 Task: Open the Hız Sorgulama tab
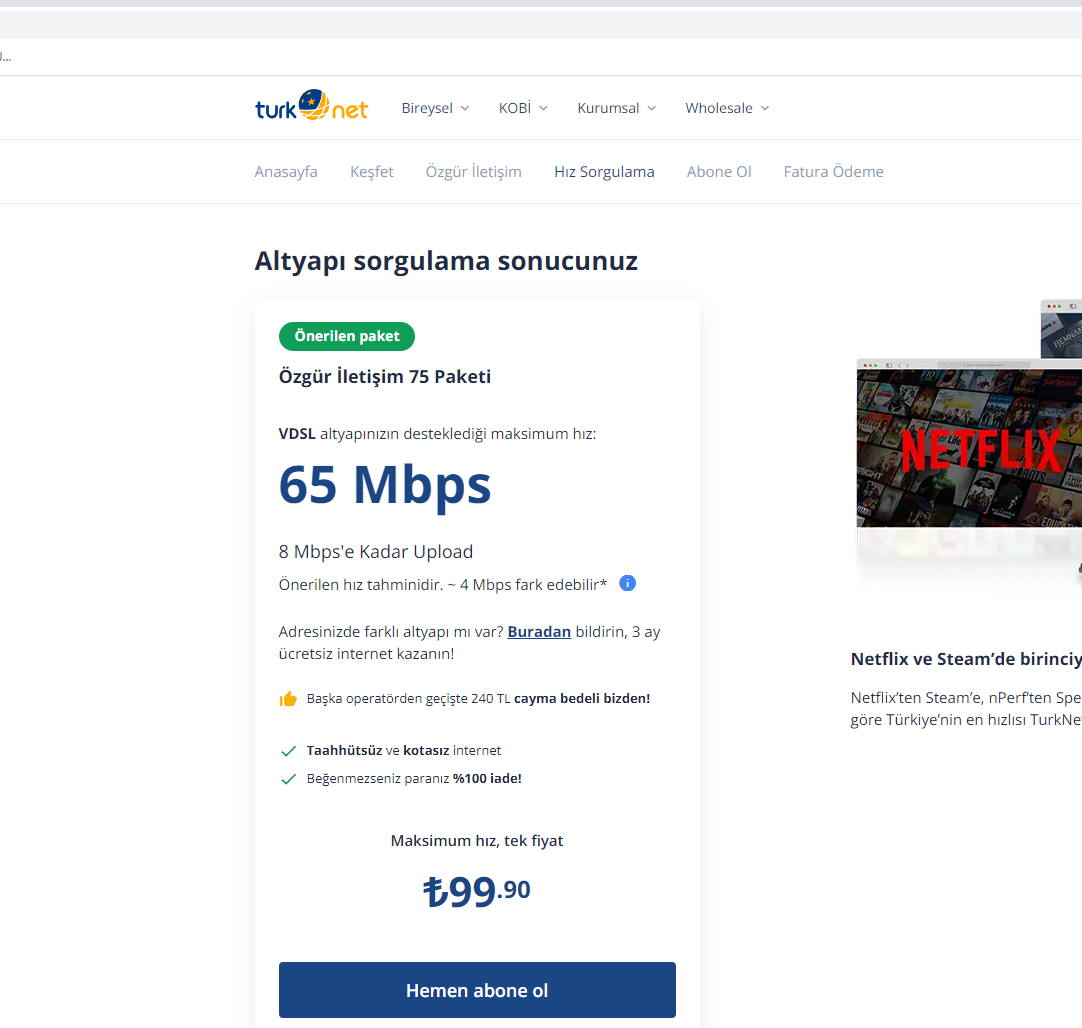[604, 172]
